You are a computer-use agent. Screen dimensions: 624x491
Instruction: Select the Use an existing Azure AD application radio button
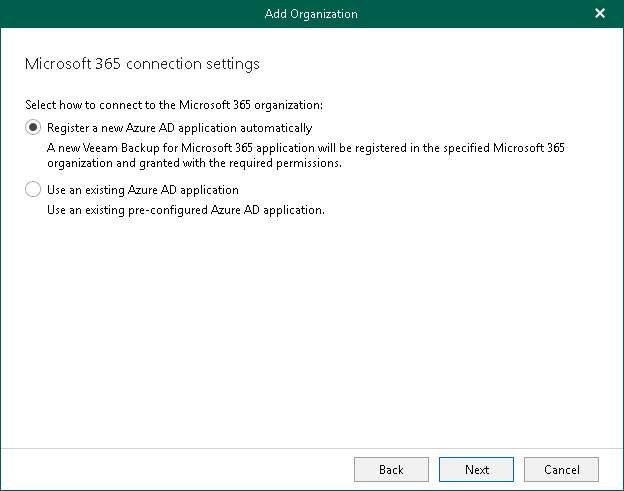pyautogui.click(x=34, y=189)
